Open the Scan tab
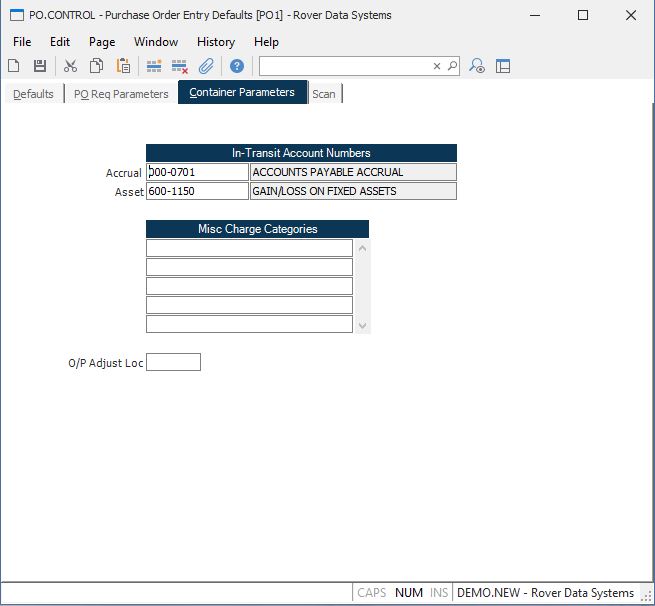Viewport: 655px width, 606px height. click(x=324, y=94)
